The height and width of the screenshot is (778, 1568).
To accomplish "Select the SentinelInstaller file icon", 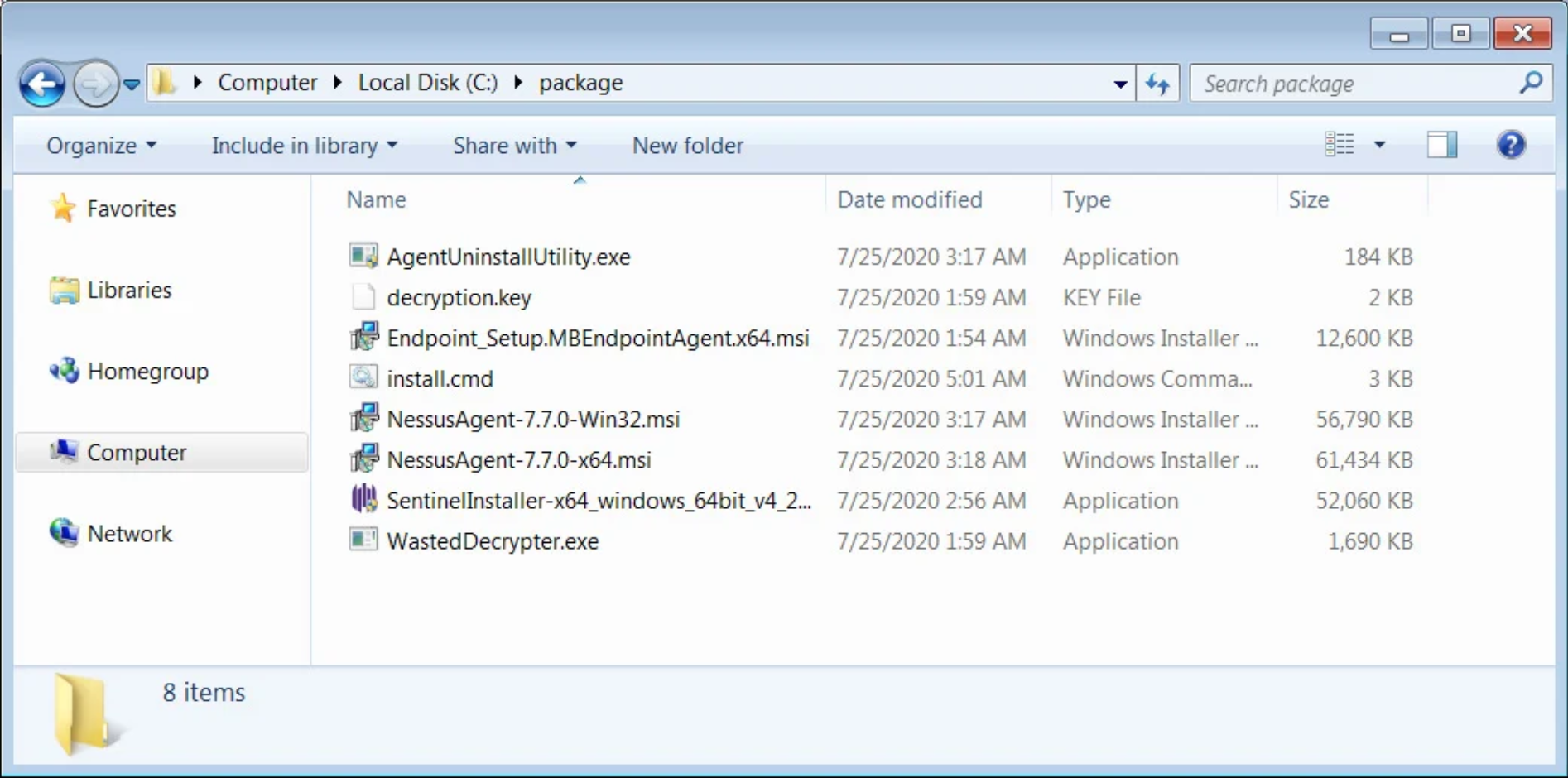I will click(363, 500).
